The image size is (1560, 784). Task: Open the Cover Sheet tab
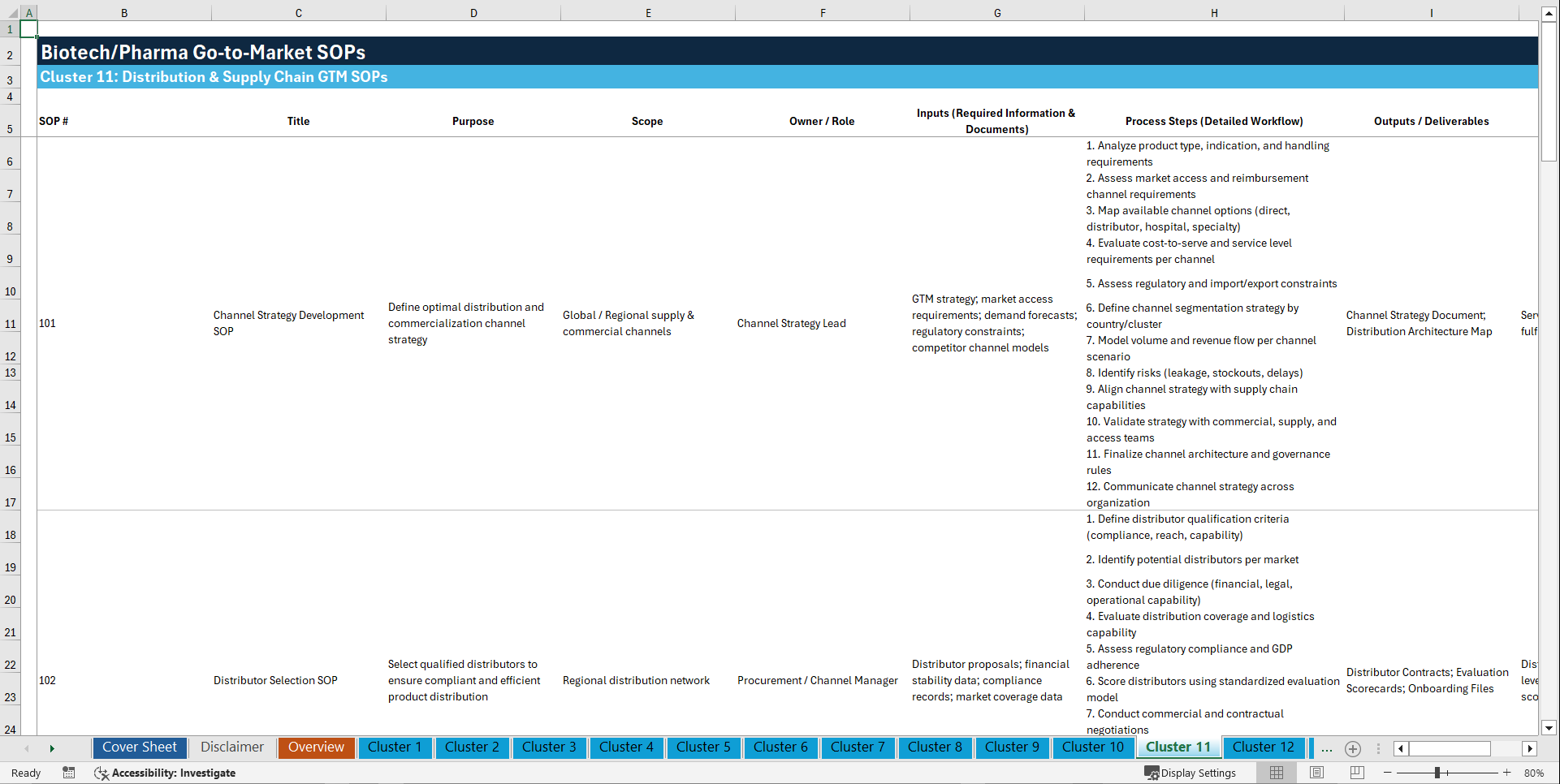(x=140, y=747)
